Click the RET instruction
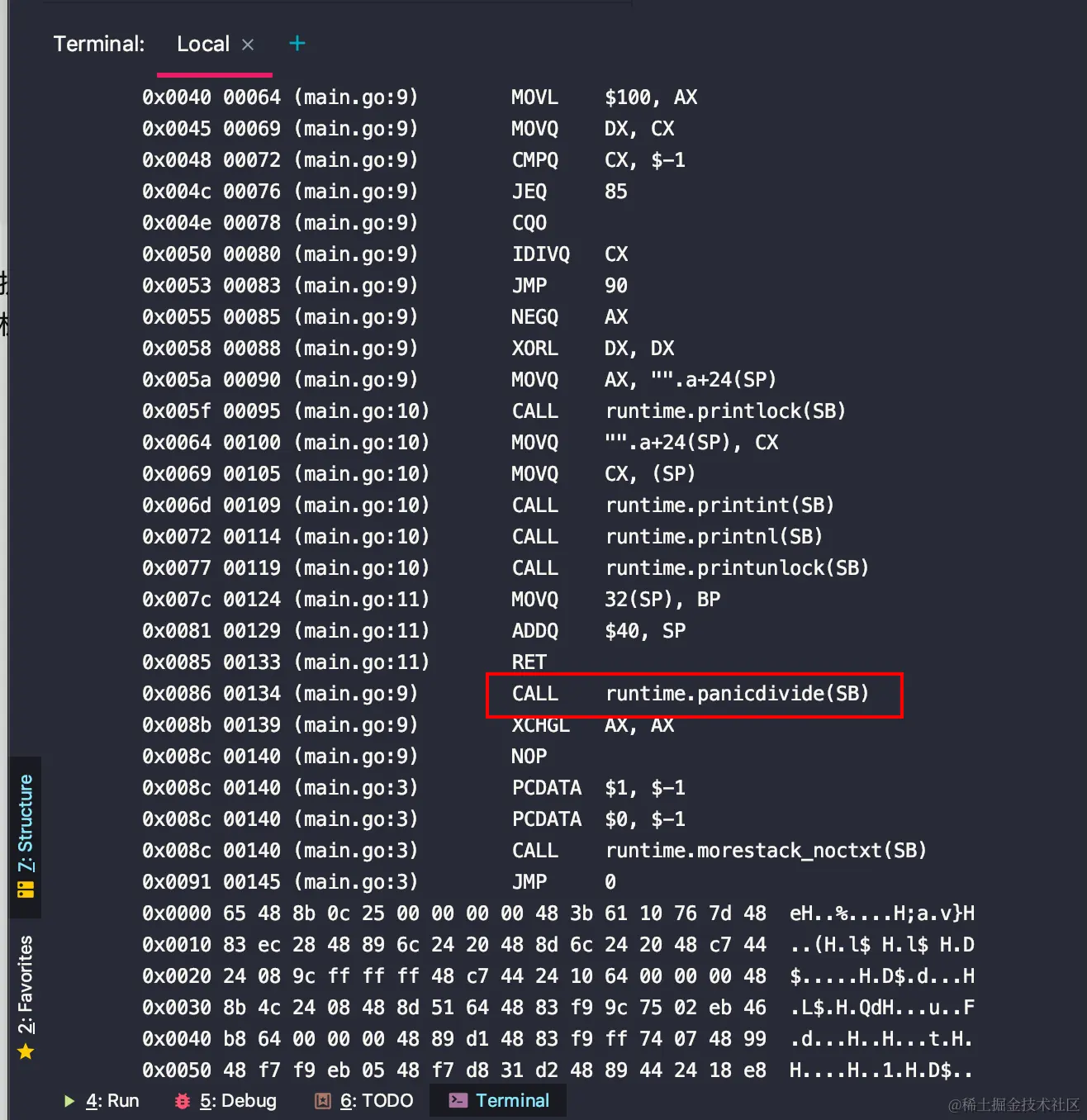The width and height of the screenshot is (1087, 1120). point(529,662)
